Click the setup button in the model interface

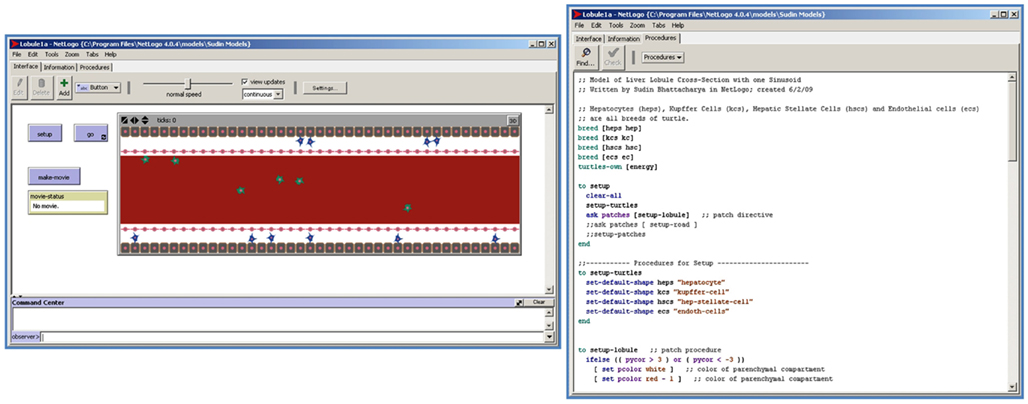point(45,133)
